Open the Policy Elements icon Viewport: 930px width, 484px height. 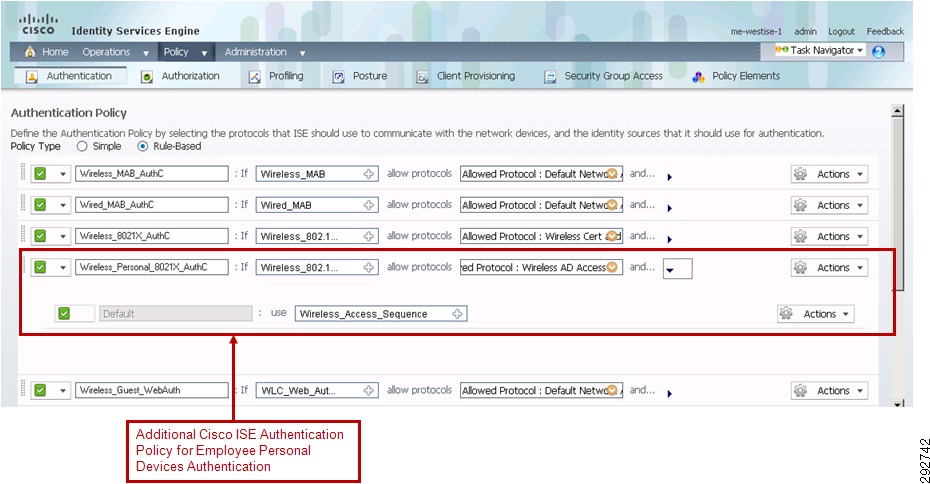tap(698, 77)
